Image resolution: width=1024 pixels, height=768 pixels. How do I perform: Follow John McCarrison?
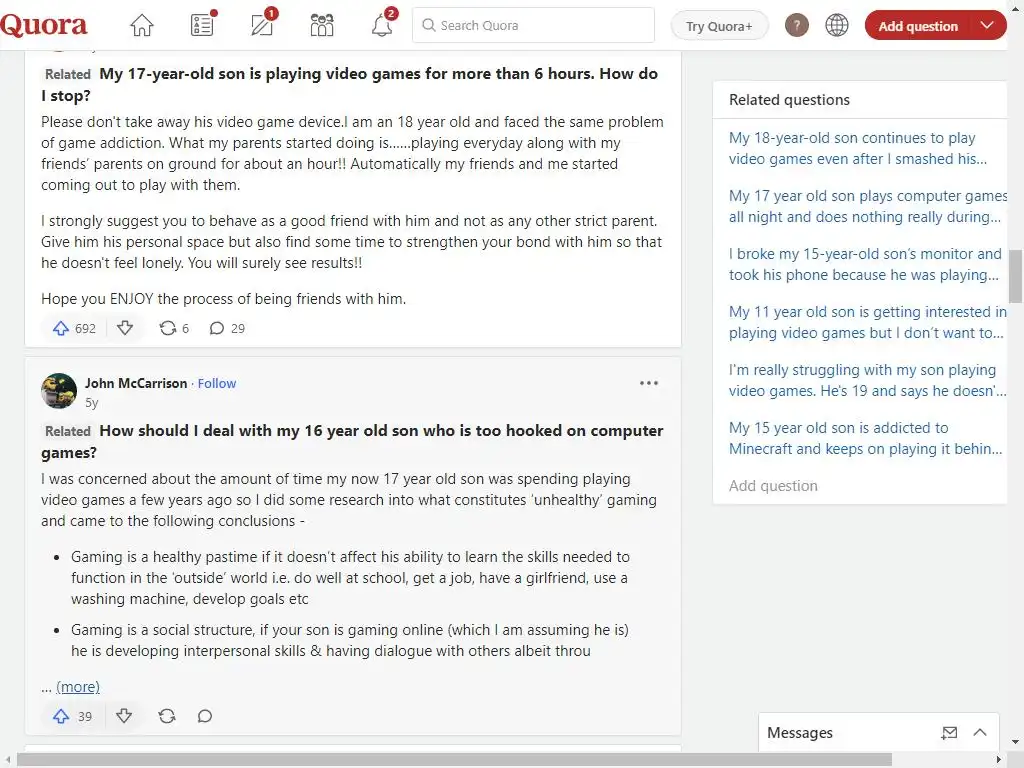(217, 383)
